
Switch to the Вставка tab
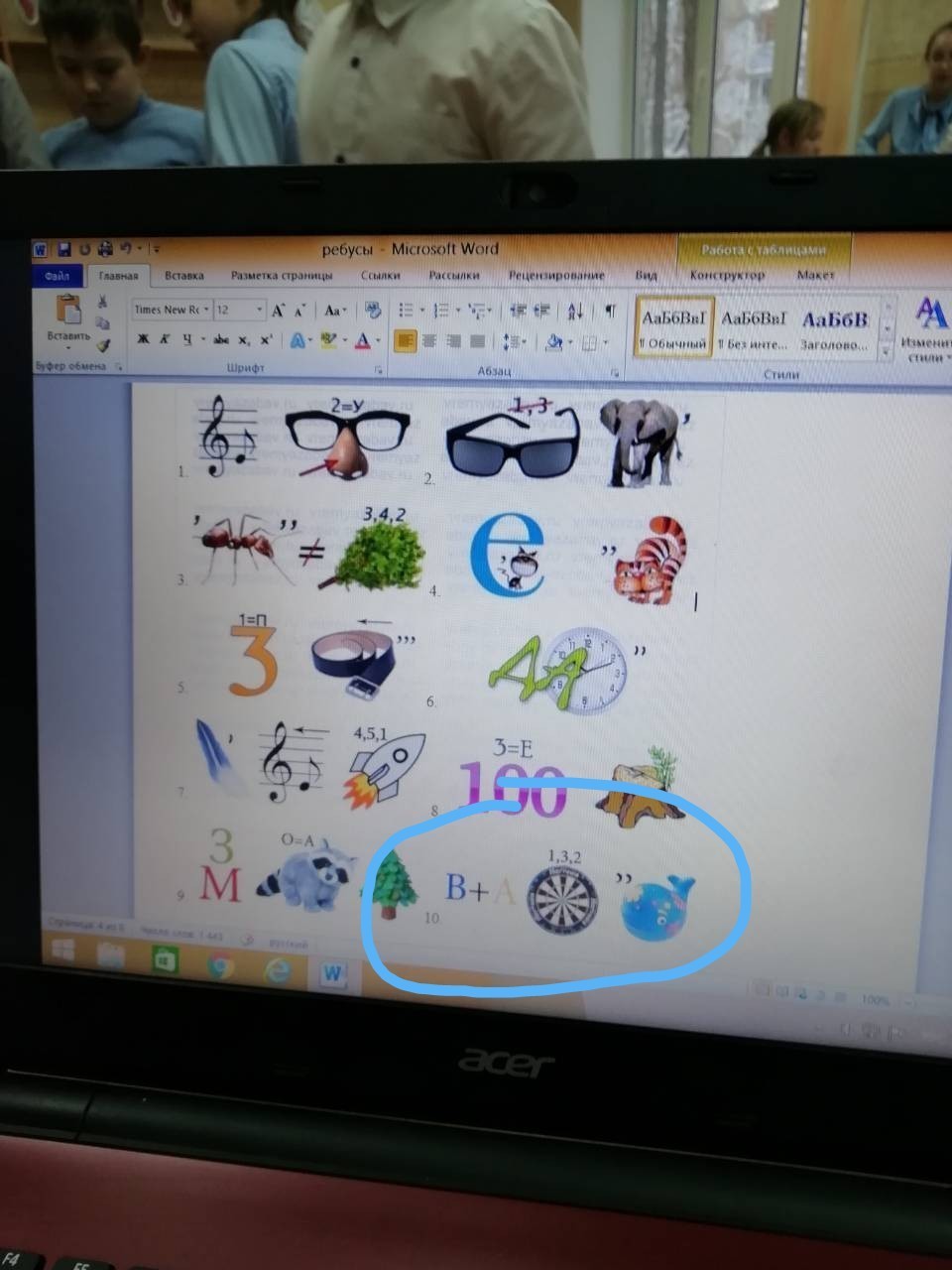[x=184, y=276]
